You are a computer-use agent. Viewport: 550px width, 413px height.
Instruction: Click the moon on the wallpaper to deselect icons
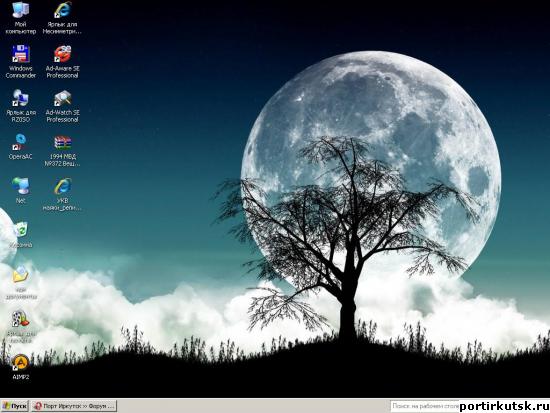click(403, 105)
